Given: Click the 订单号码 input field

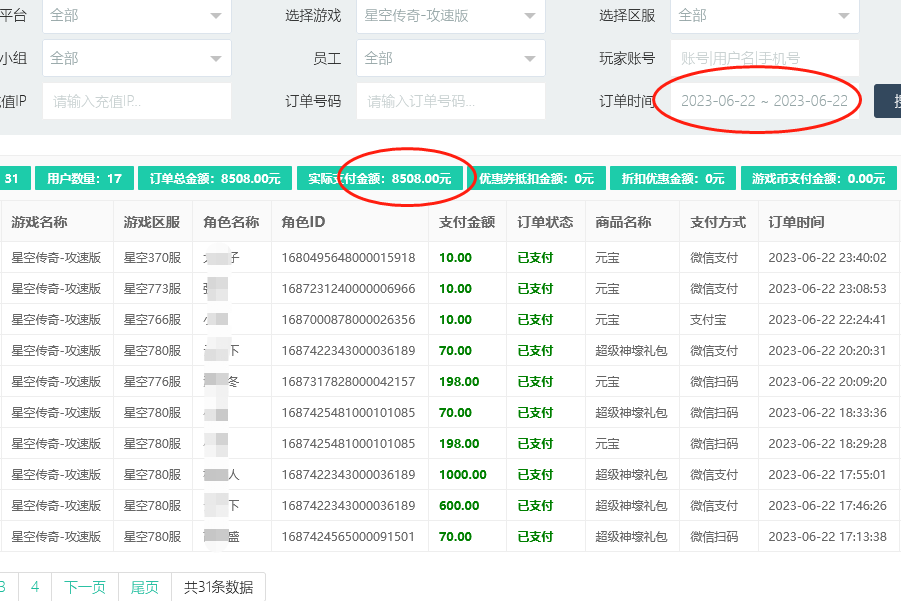Looking at the screenshot, I should (x=450, y=101).
